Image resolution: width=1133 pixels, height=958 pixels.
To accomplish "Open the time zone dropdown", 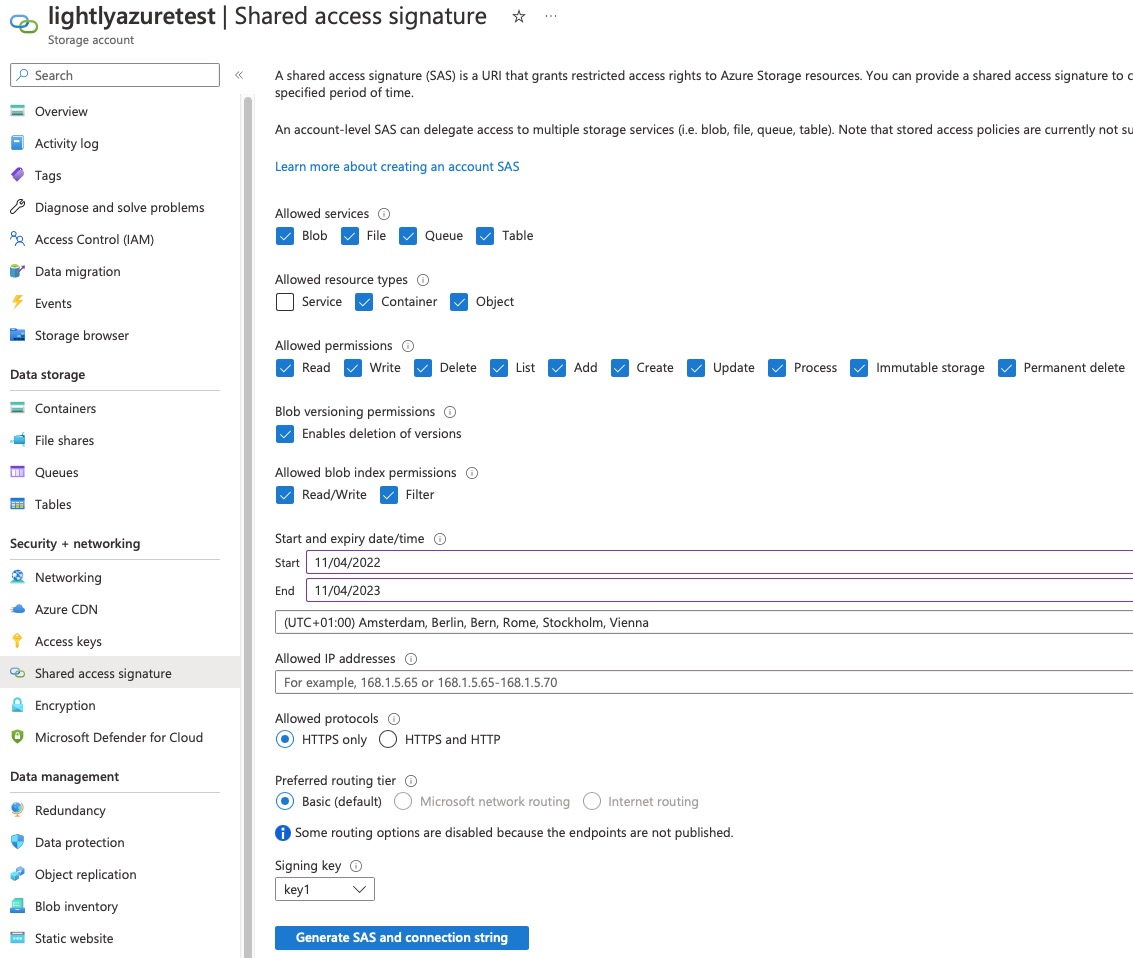I will pos(704,622).
